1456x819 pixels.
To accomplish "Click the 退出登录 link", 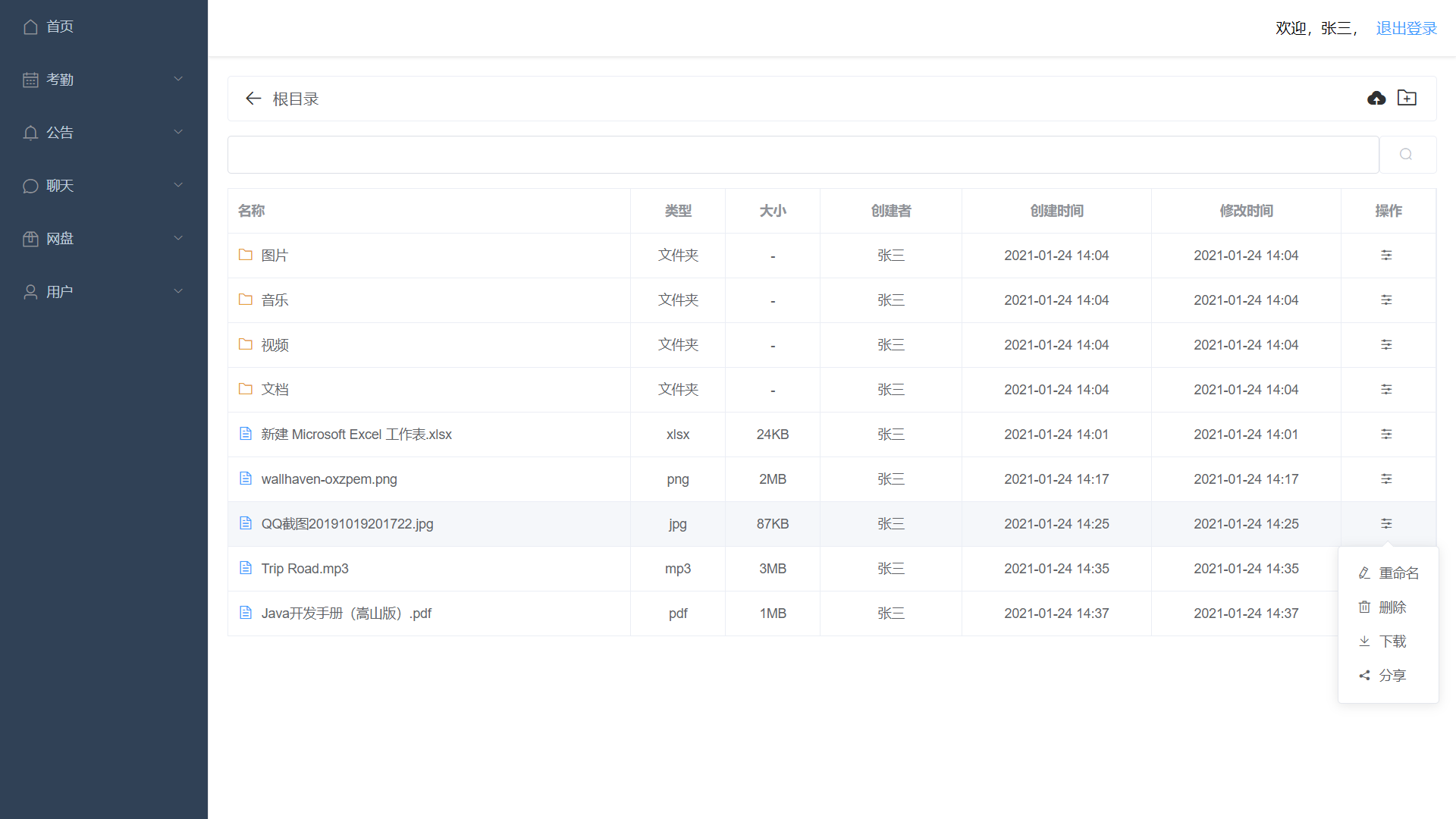I will (x=1406, y=29).
